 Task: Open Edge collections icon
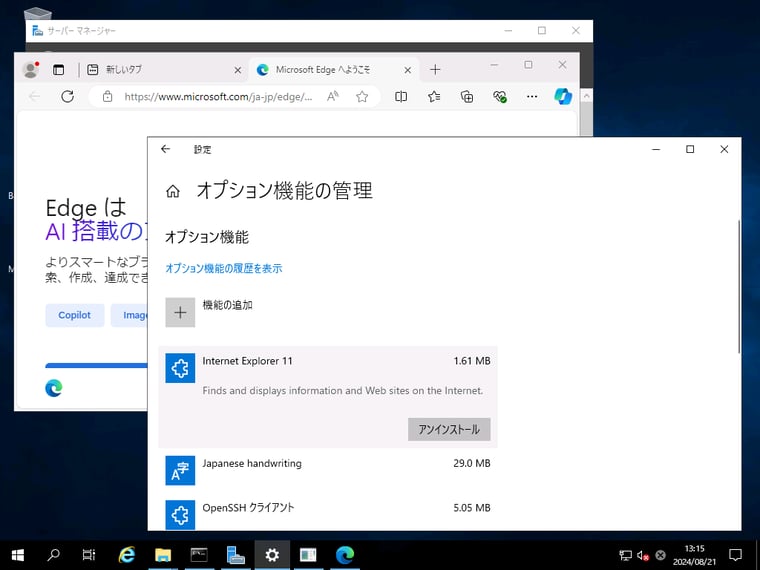[467, 97]
